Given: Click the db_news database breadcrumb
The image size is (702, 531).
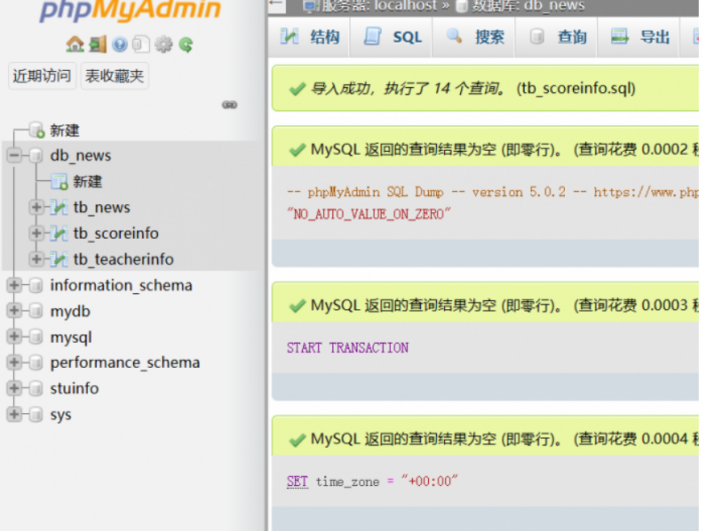Looking at the screenshot, I should click(x=554, y=5).
